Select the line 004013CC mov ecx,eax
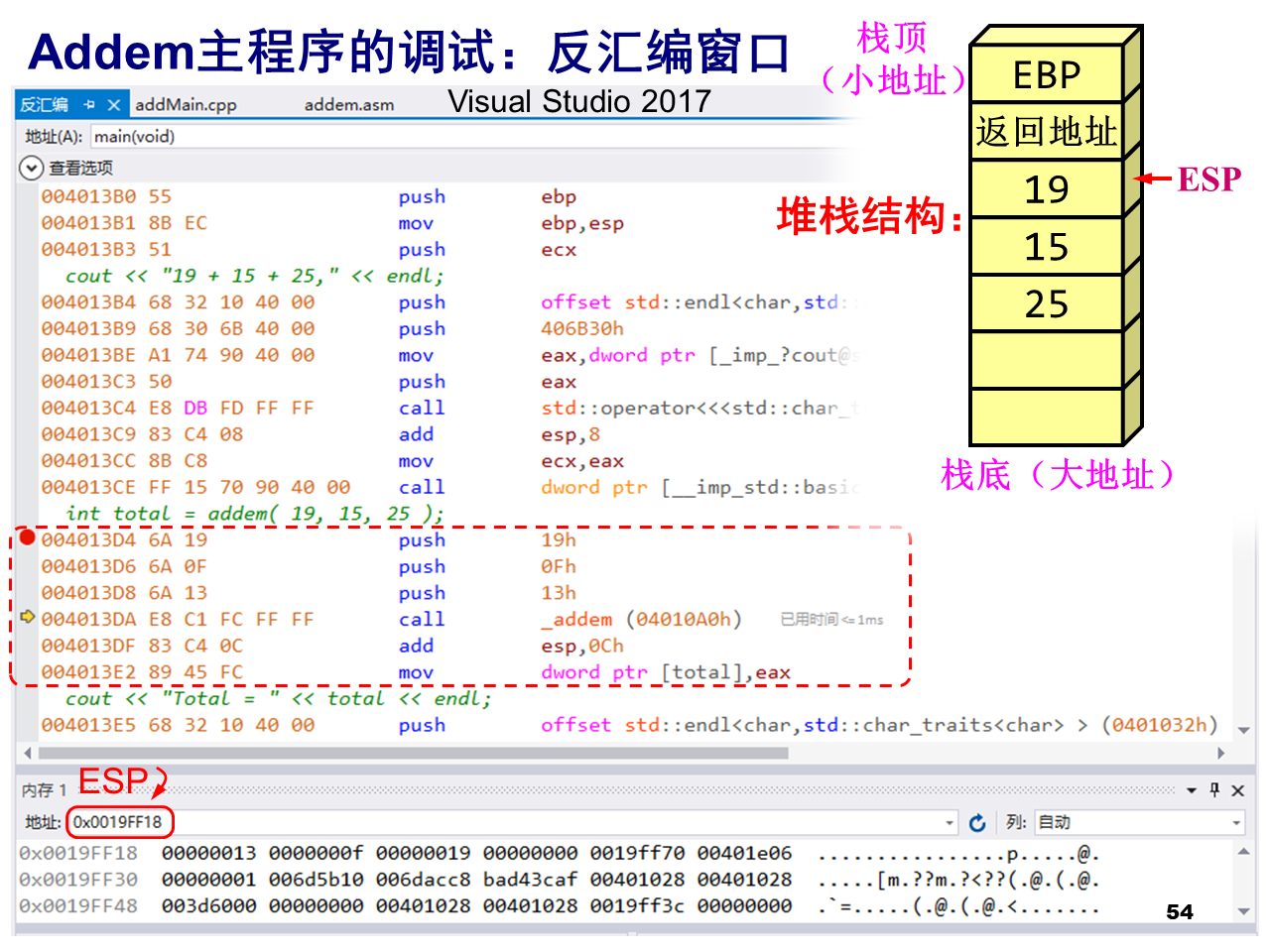 [332, 461]
